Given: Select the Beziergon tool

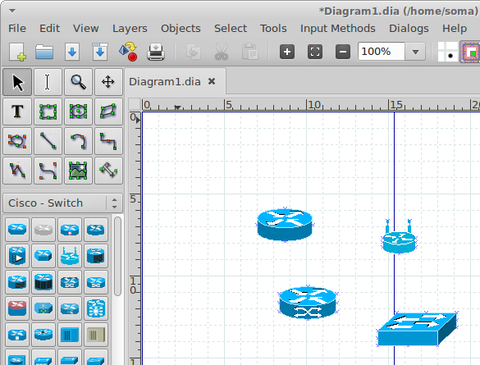Looking at the screenshot, I should pos(17,141).
